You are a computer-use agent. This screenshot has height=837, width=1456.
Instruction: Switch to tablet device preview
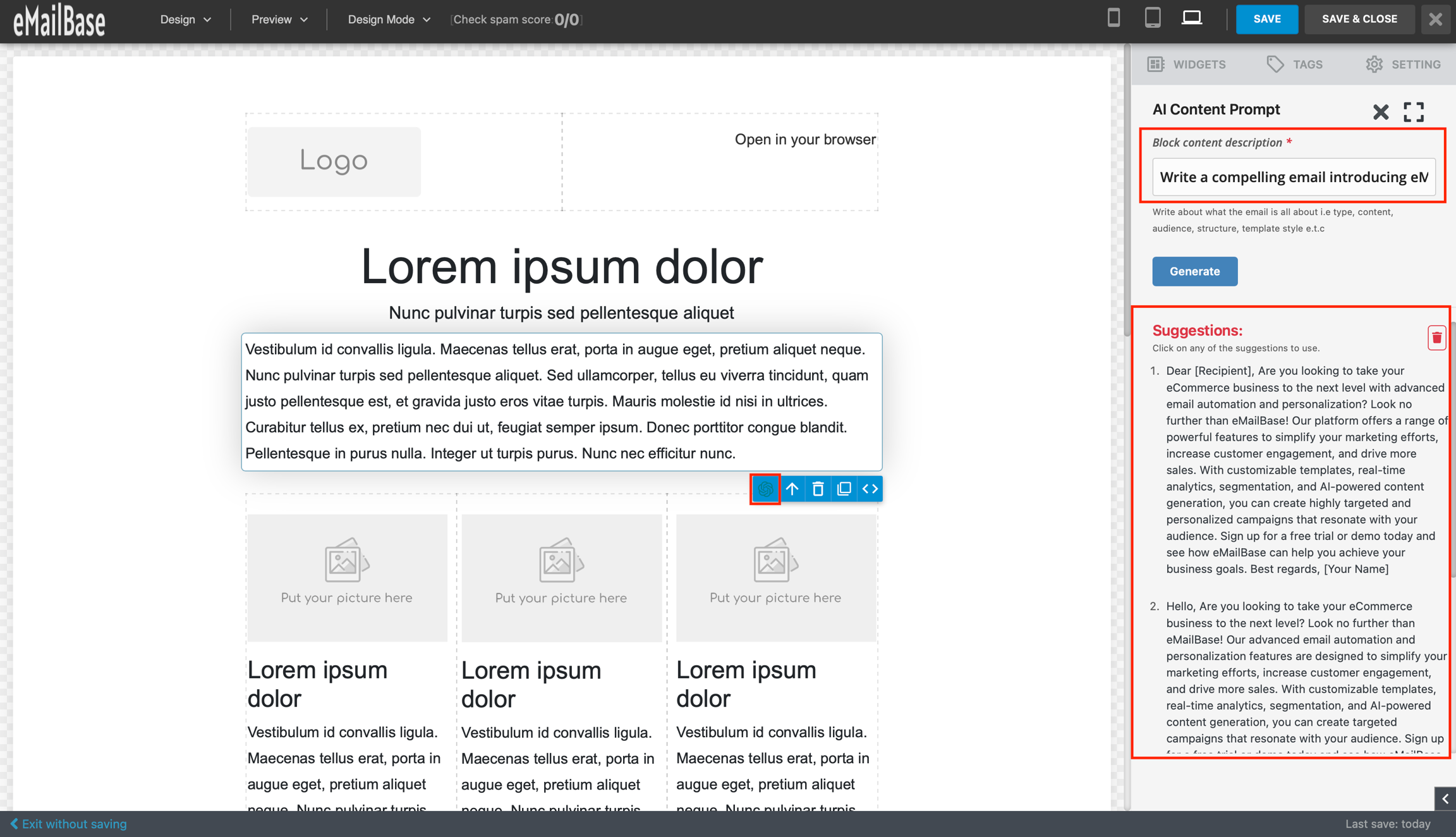click(x=1152, y=18)
